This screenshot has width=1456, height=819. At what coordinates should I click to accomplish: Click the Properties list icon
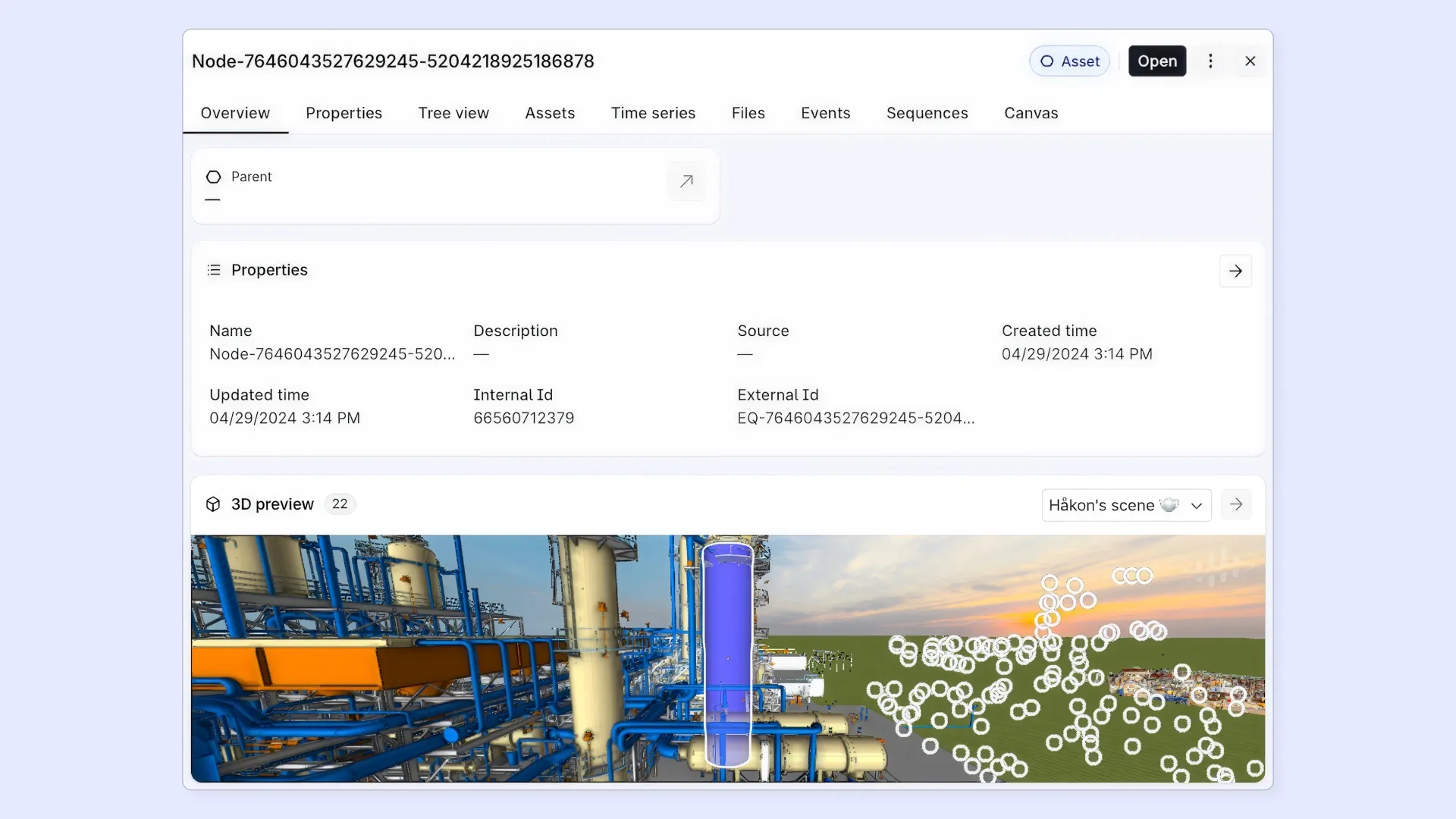pyautogui.click(x=214, y=270)
